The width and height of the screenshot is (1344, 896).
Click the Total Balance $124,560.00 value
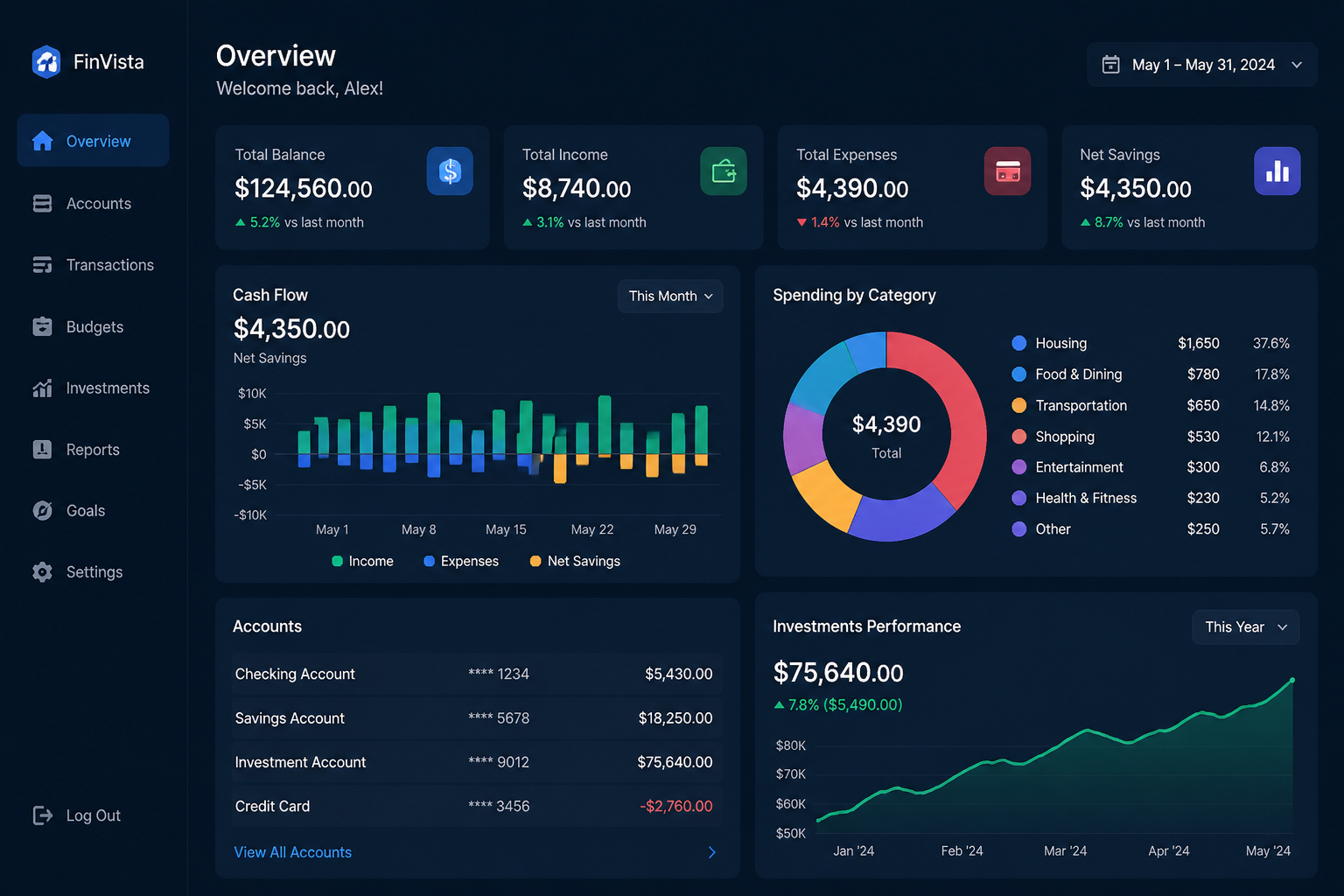coord(304,188)
